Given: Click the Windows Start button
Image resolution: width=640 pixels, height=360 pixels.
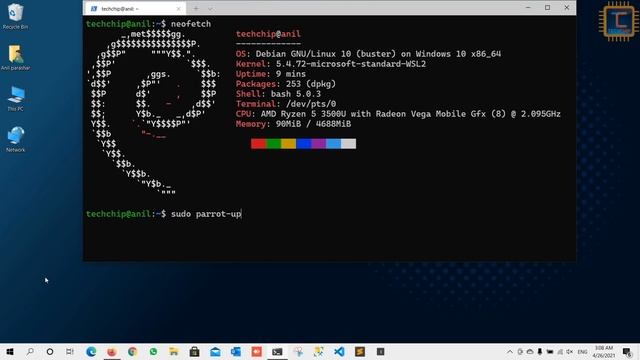Looking at the screenshot, I should 10,351.
